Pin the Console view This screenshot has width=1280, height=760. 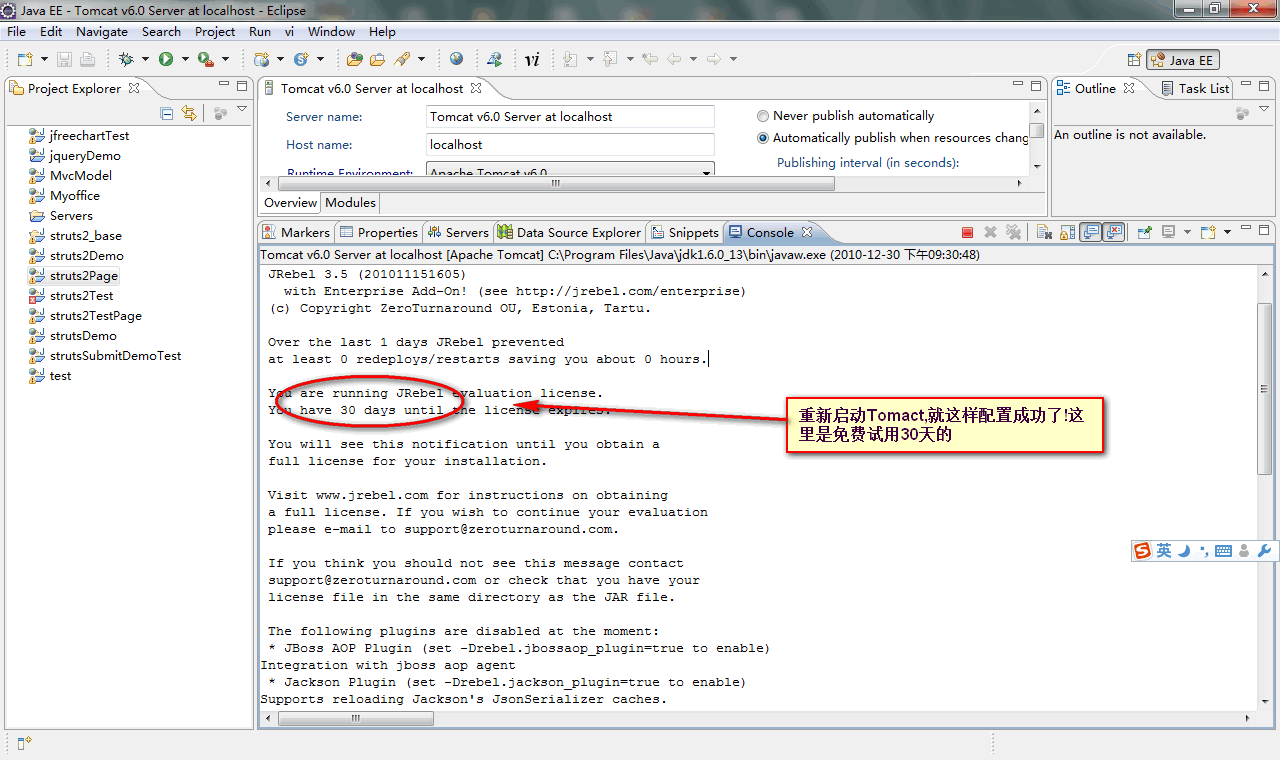point(1145,232)
